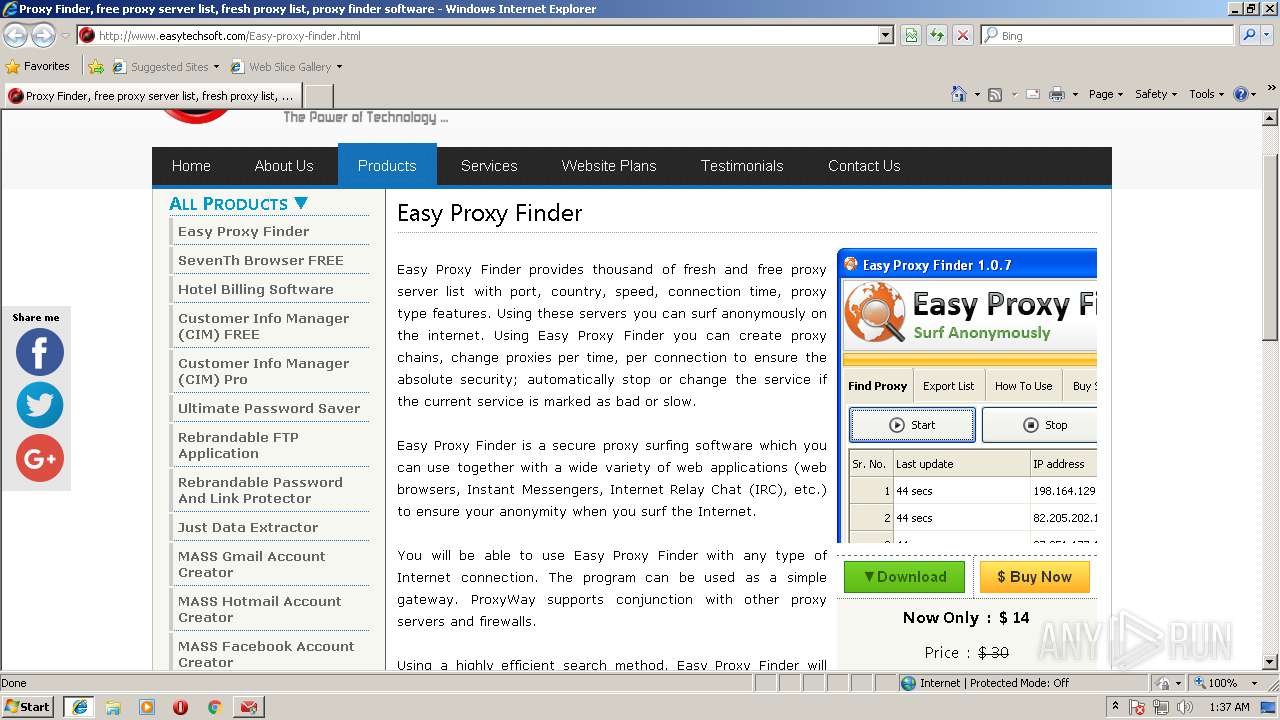Click the Stop loading X icon

(962, 35)
